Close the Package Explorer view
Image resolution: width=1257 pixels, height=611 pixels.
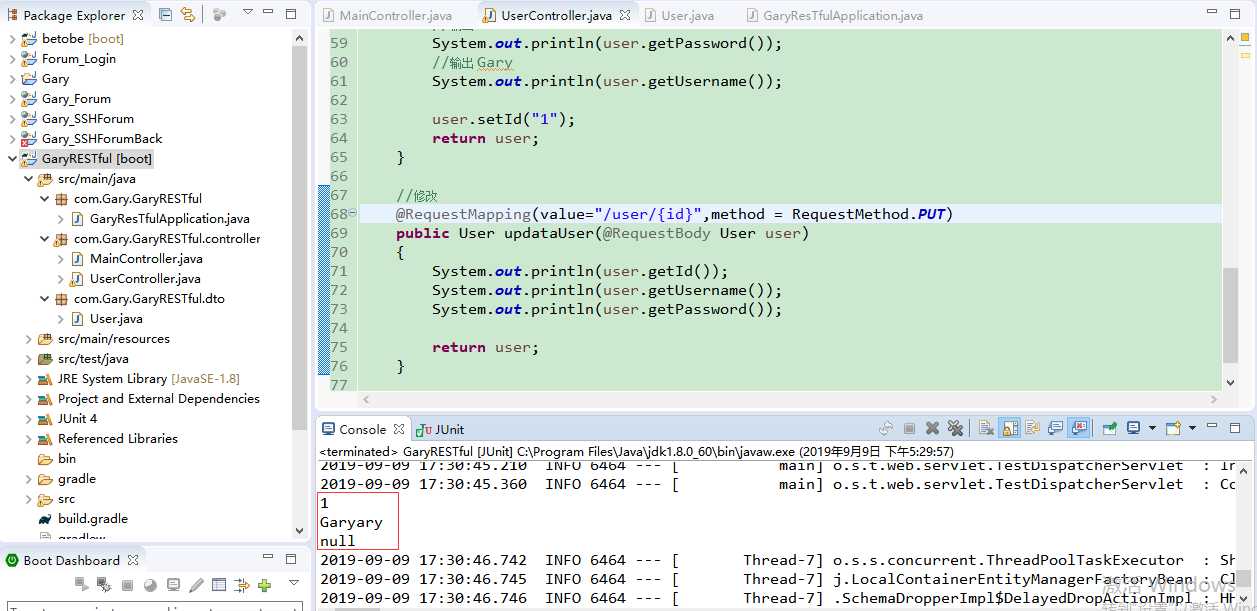(137, 15)
